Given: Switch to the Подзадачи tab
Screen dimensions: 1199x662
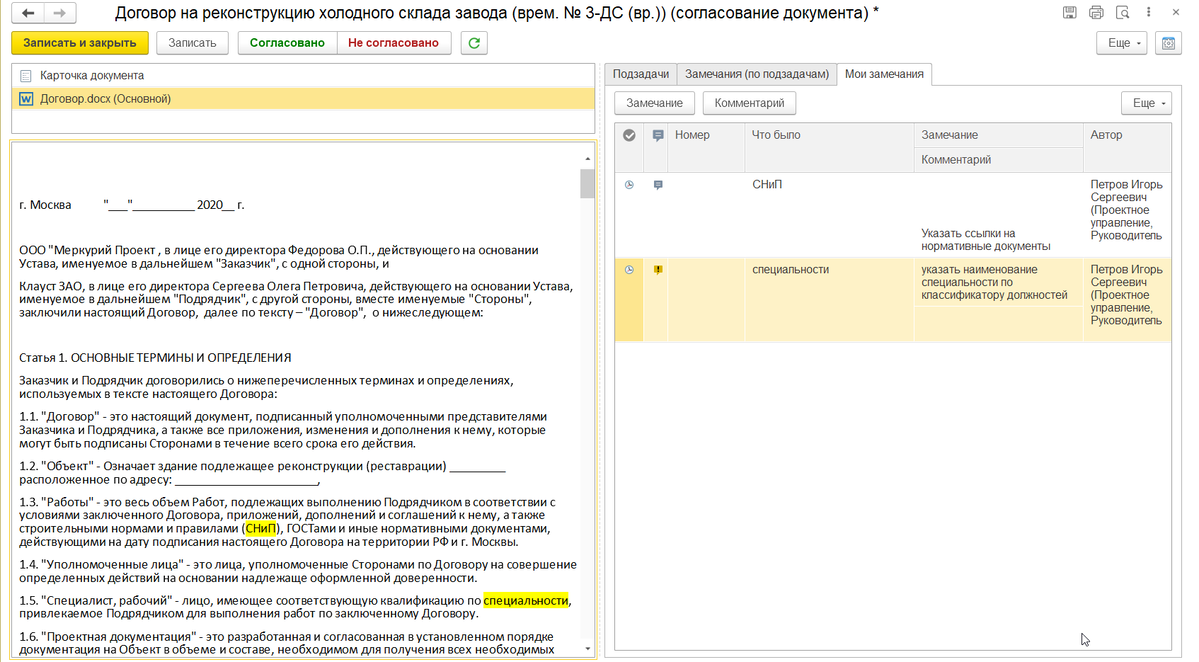Looking at the screenshot, I should 641,74.
